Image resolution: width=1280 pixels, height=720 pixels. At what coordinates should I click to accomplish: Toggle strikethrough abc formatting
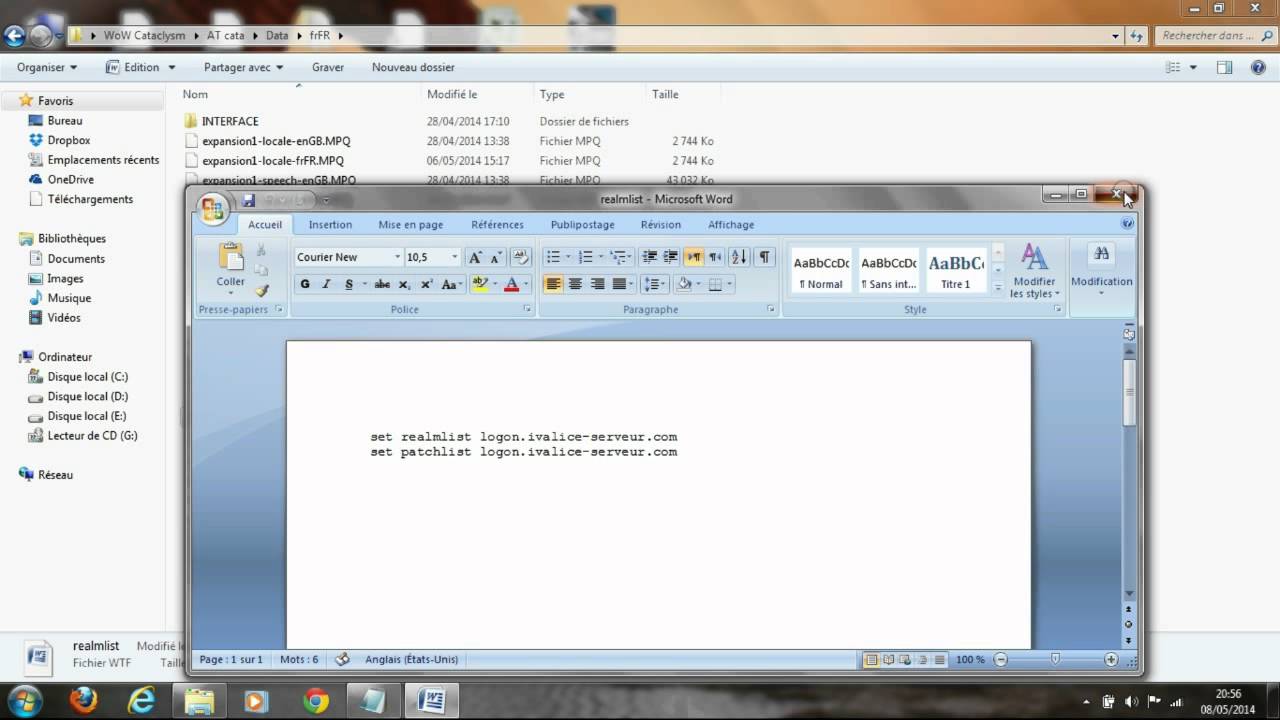pyautogui.click(x=382, y=284)
